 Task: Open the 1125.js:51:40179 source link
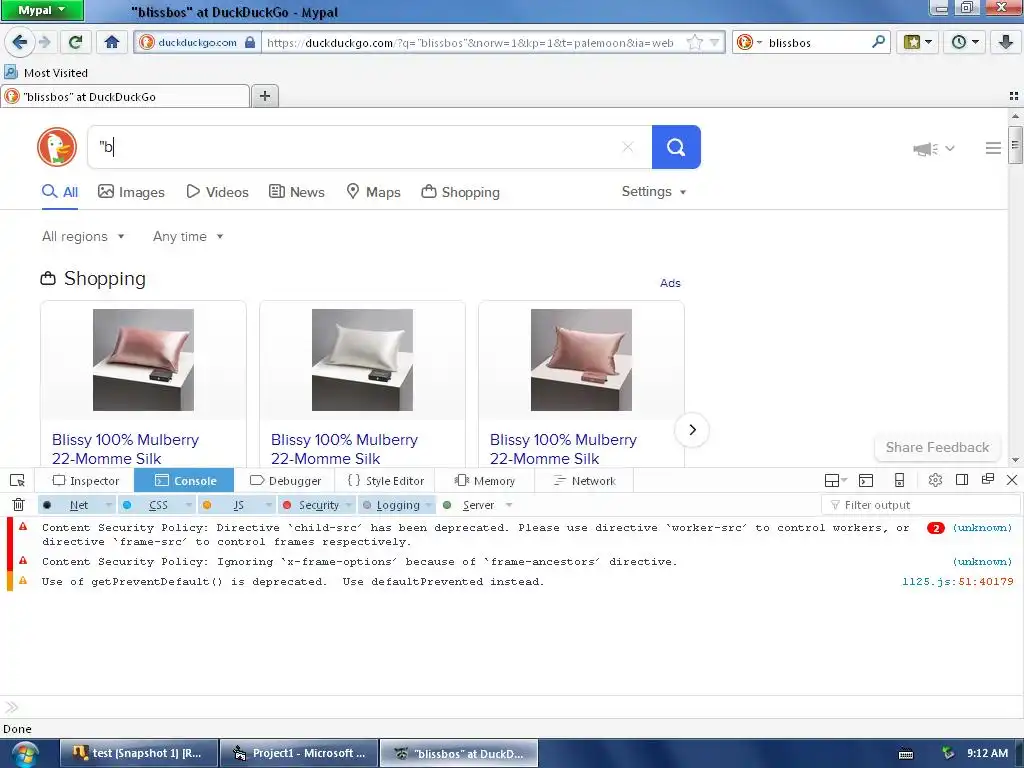(957, 581)
